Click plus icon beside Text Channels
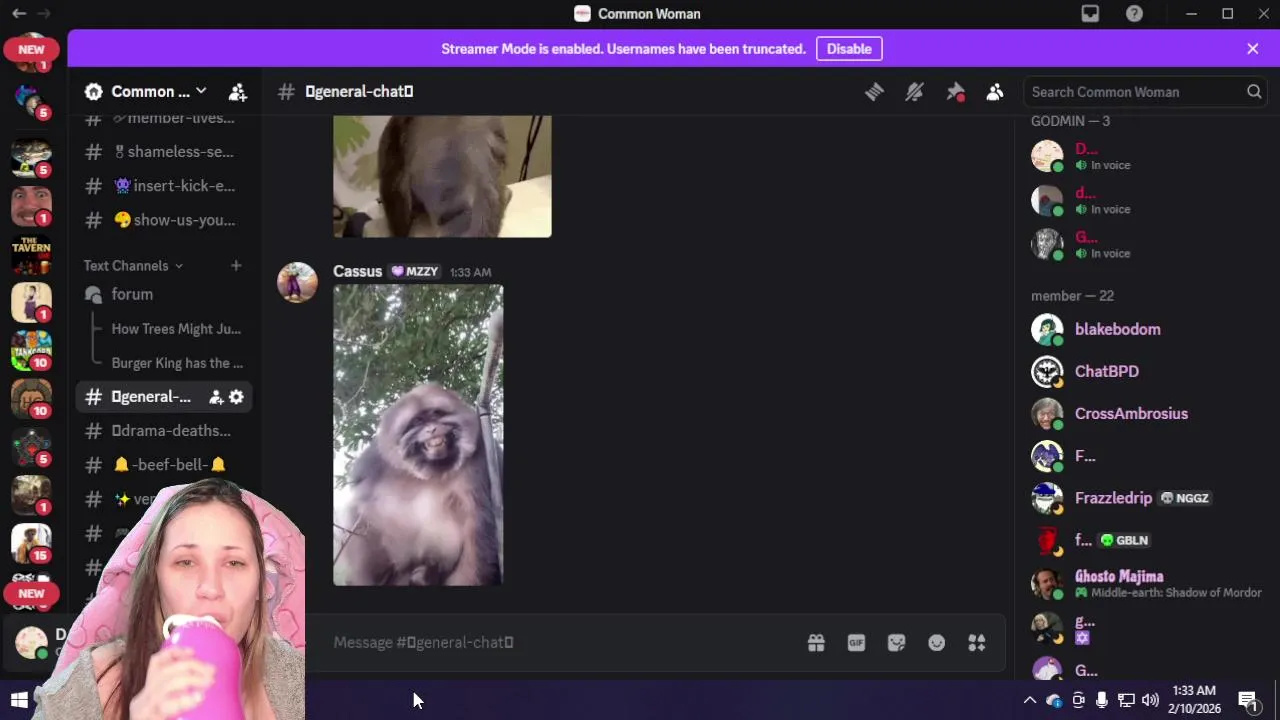This screenshot has width=1280, height=720. 236,265
